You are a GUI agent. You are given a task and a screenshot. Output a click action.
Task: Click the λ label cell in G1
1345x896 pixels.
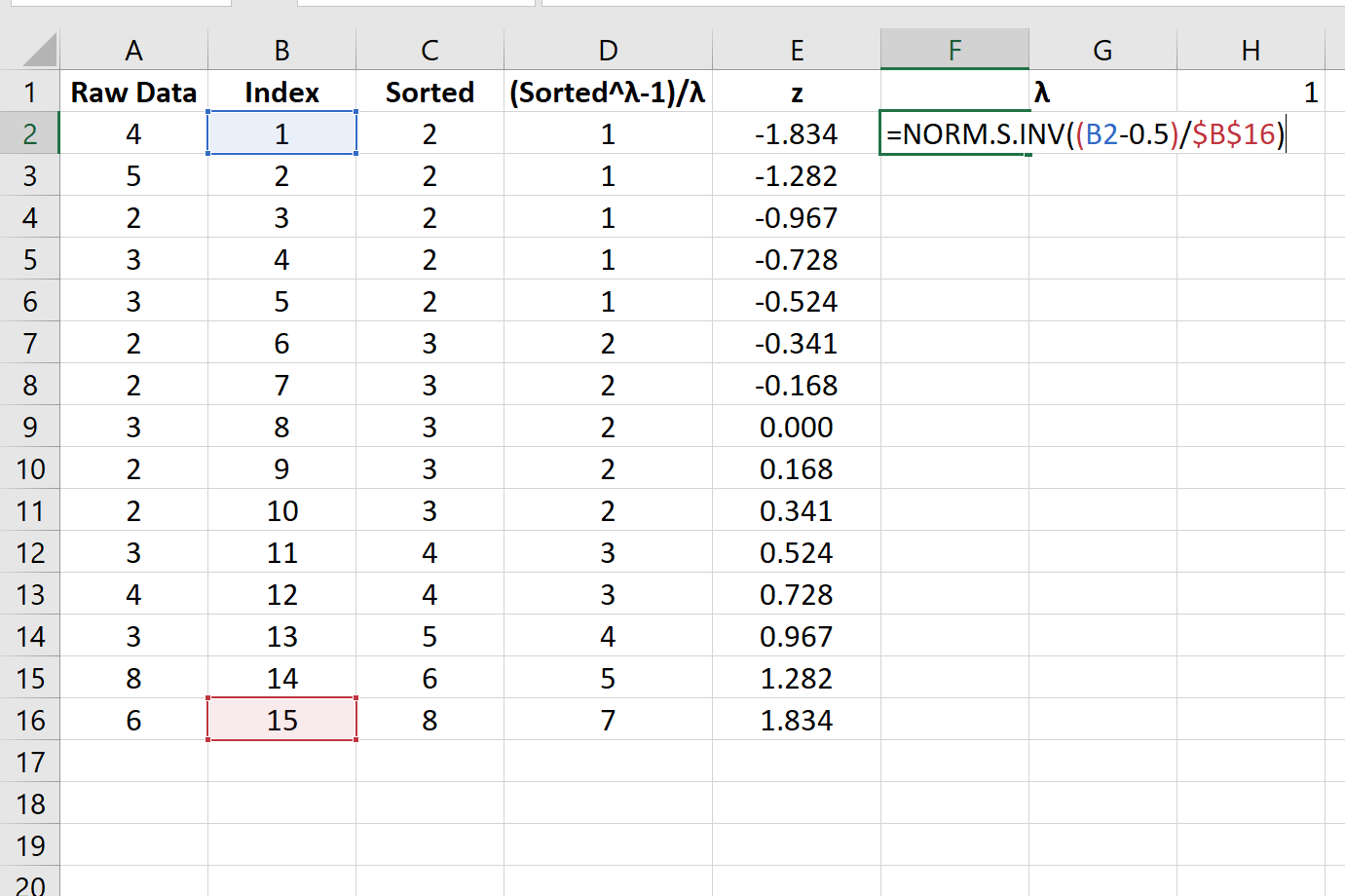coord(1102,92)
